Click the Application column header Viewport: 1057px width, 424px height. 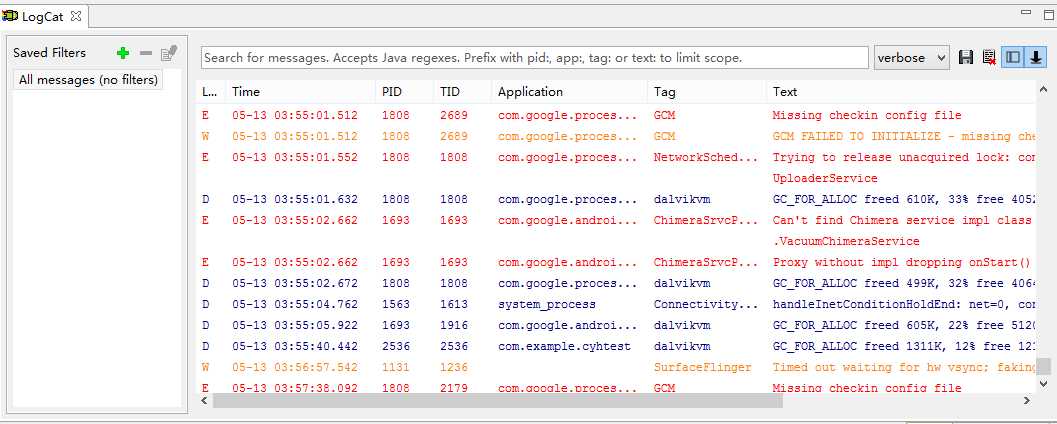[x=570, y=92]
